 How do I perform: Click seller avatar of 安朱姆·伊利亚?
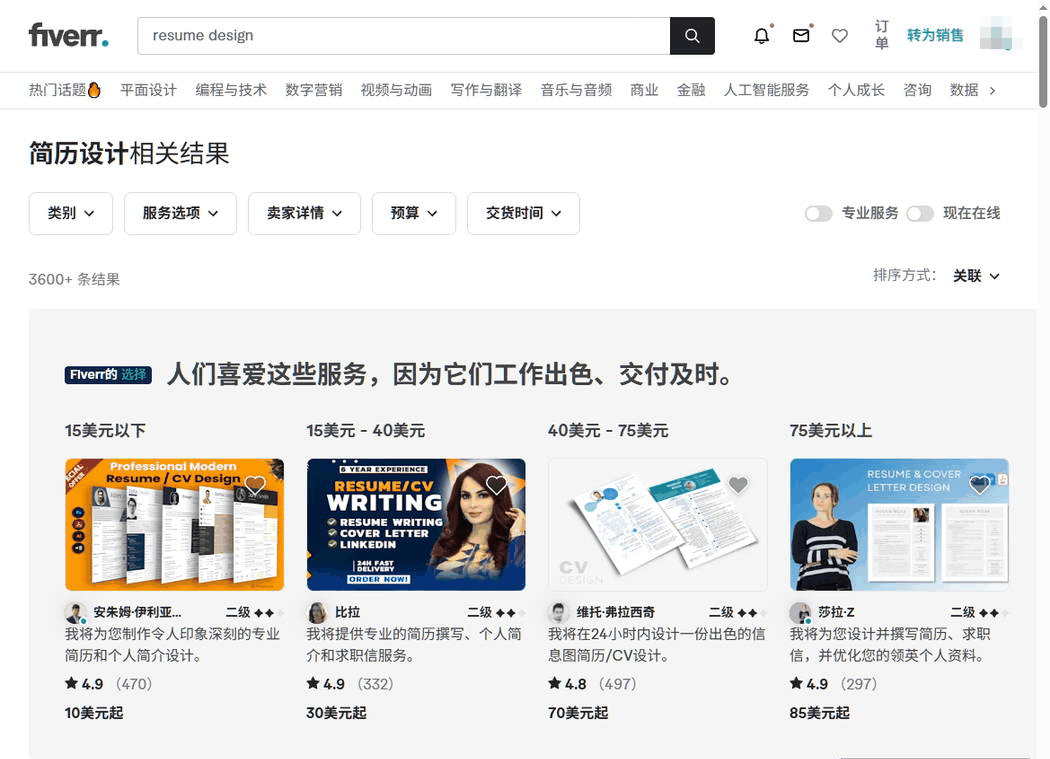click(x=76, y=612)
